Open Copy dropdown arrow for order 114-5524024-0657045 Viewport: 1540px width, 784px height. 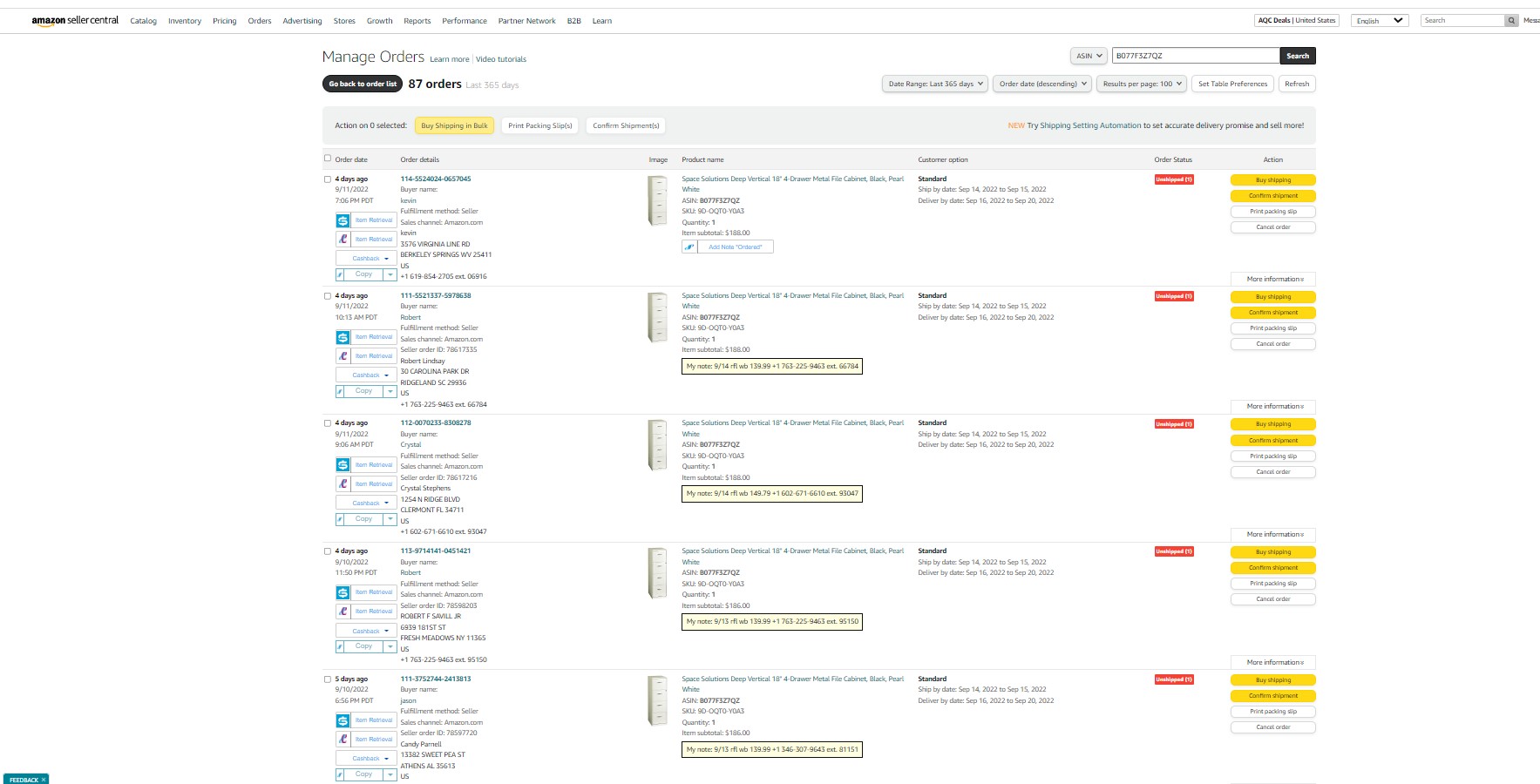(x=390, y=274)
